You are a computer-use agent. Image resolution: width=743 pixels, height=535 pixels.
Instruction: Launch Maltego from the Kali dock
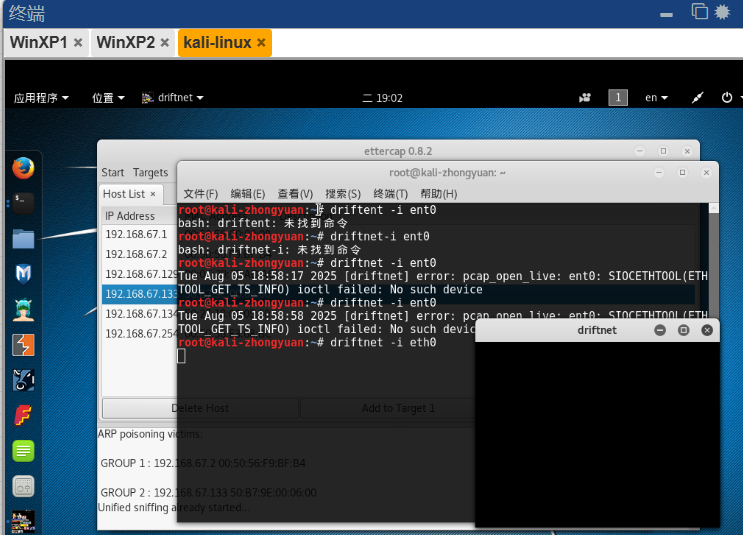coord(23,274)
